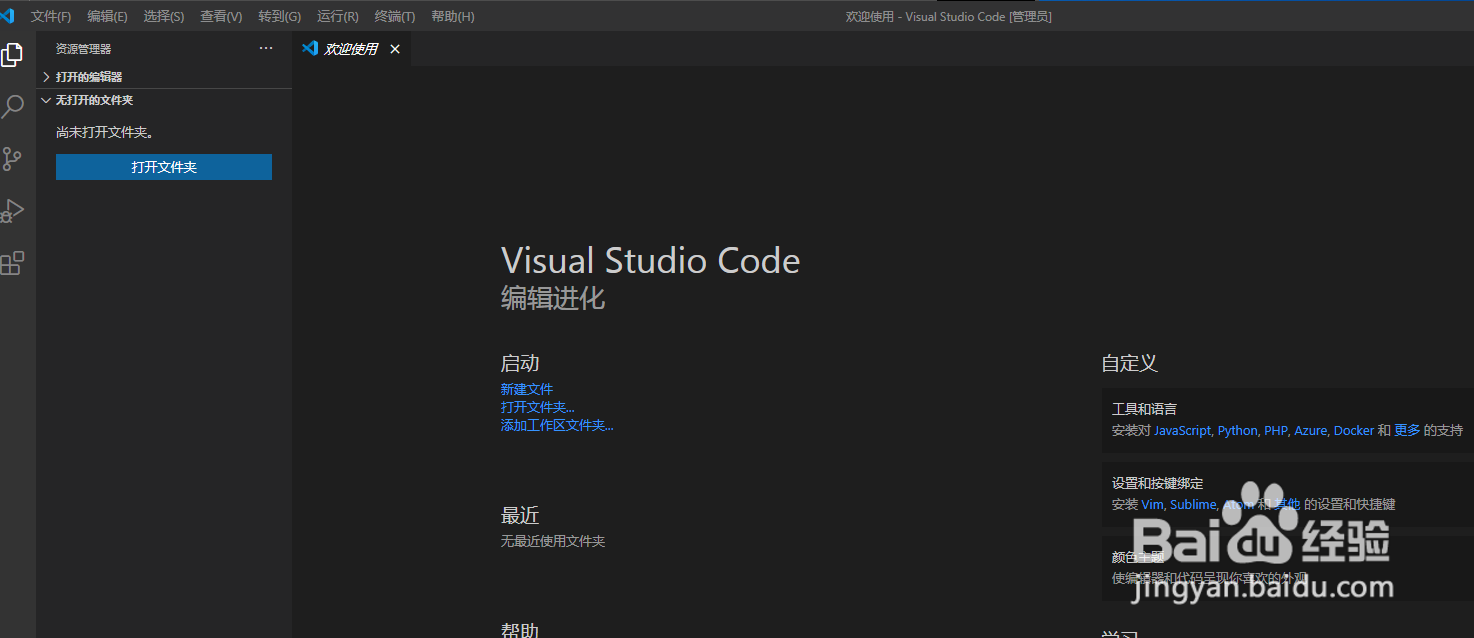1474x638 pixels.
Task: Open the Search view icon
Action: pyautogui.click(x=12, y=107)
